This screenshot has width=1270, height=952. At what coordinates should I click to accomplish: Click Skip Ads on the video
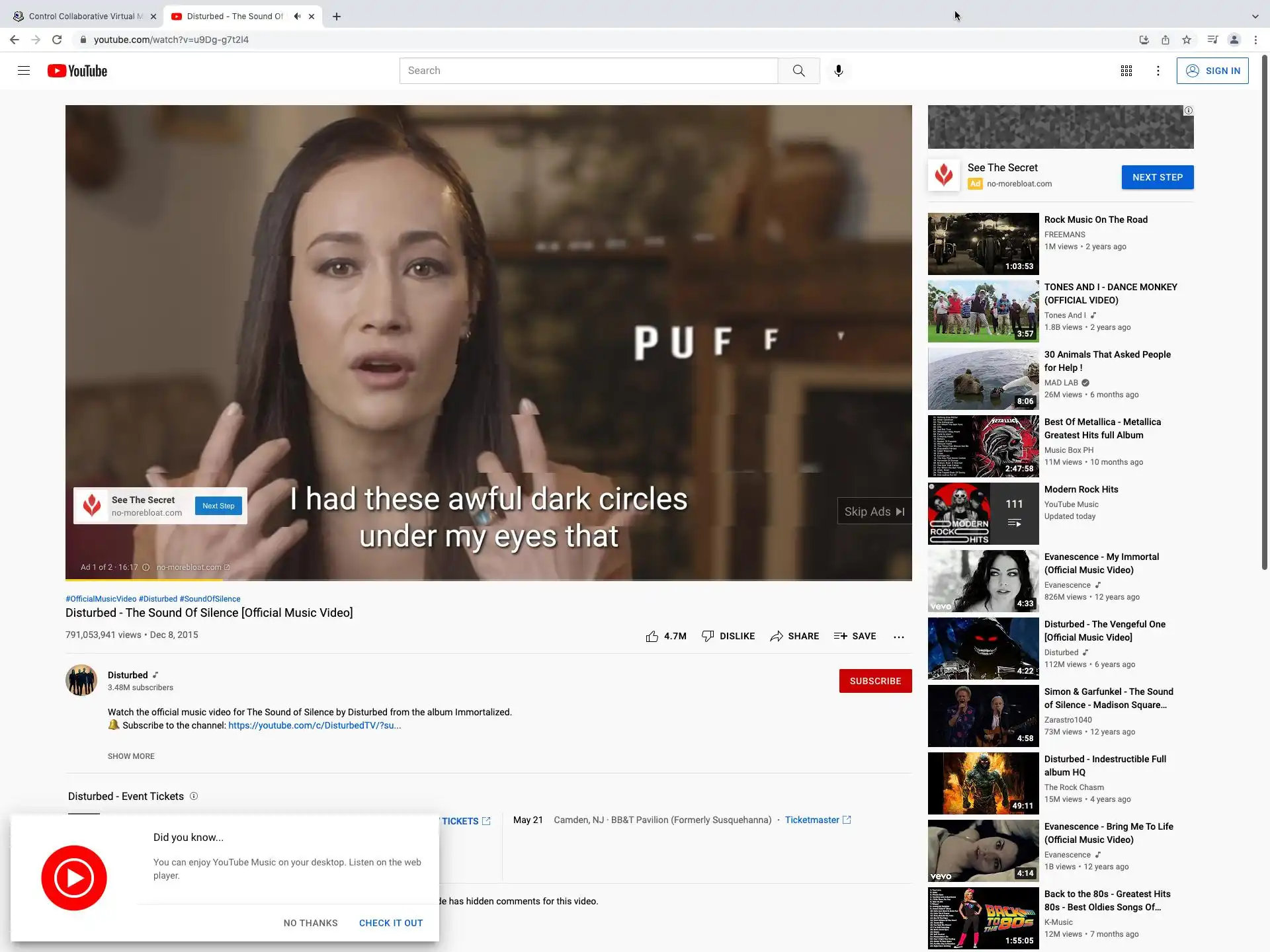pyautogui.click(x=874, y=512)
